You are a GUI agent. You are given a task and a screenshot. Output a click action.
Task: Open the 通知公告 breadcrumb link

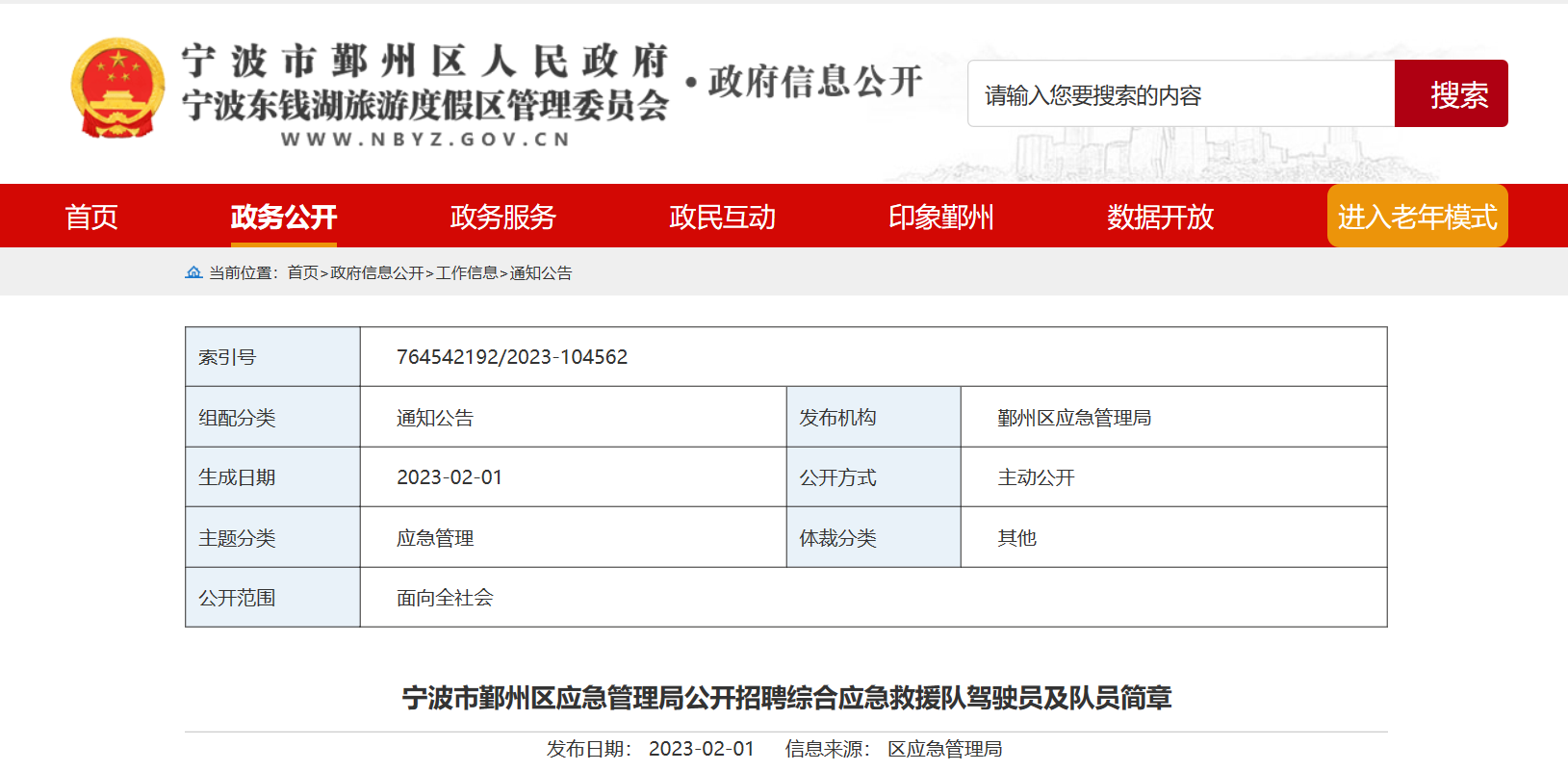(x=541, y=273)
